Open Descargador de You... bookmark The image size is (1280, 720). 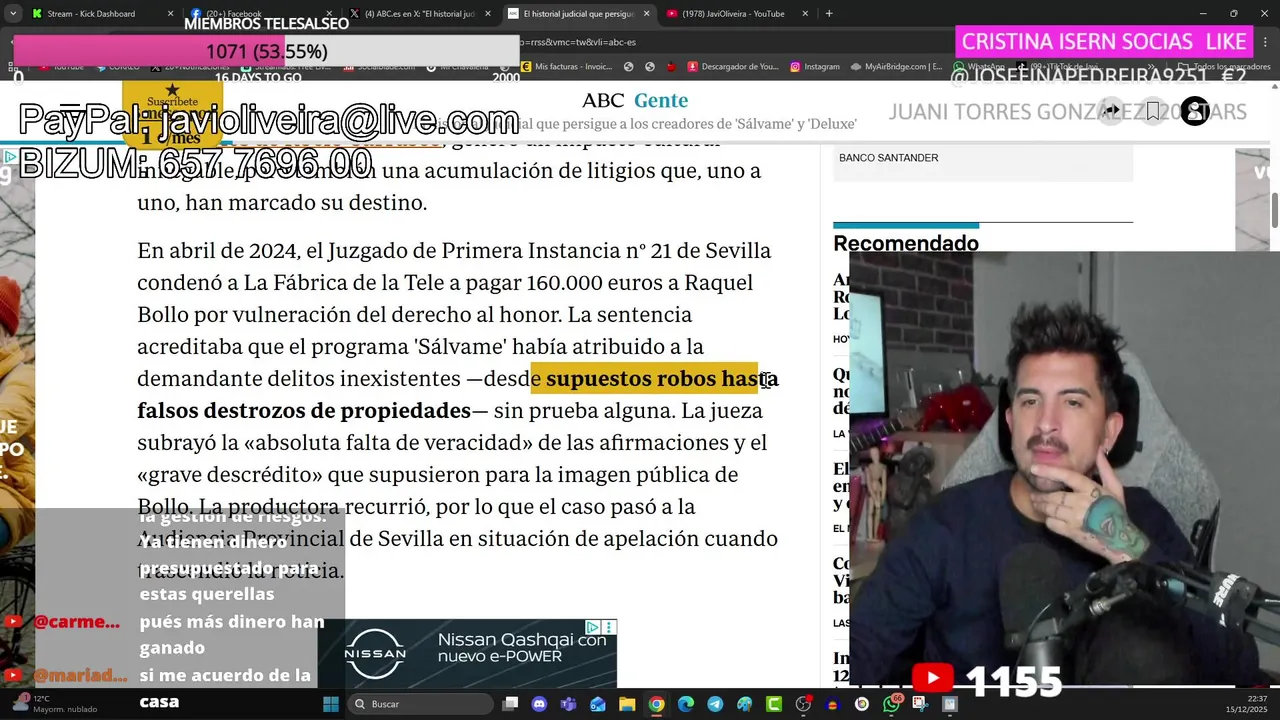click(x=733, y=67)
